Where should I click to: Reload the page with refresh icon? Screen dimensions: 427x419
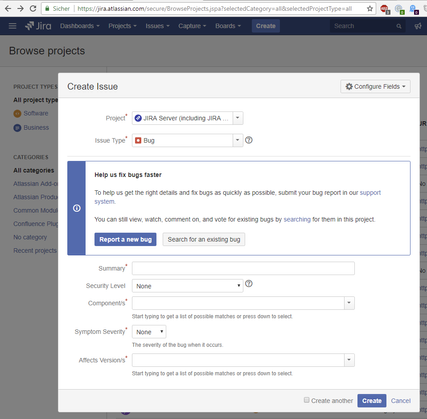click(x=33, y=8)
